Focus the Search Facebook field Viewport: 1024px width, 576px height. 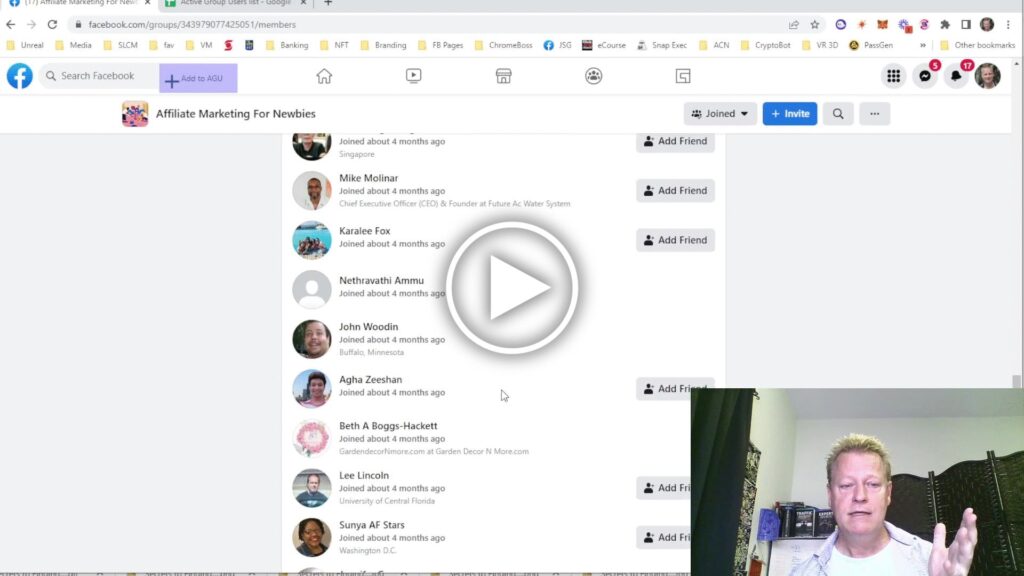tap(99, 76)
